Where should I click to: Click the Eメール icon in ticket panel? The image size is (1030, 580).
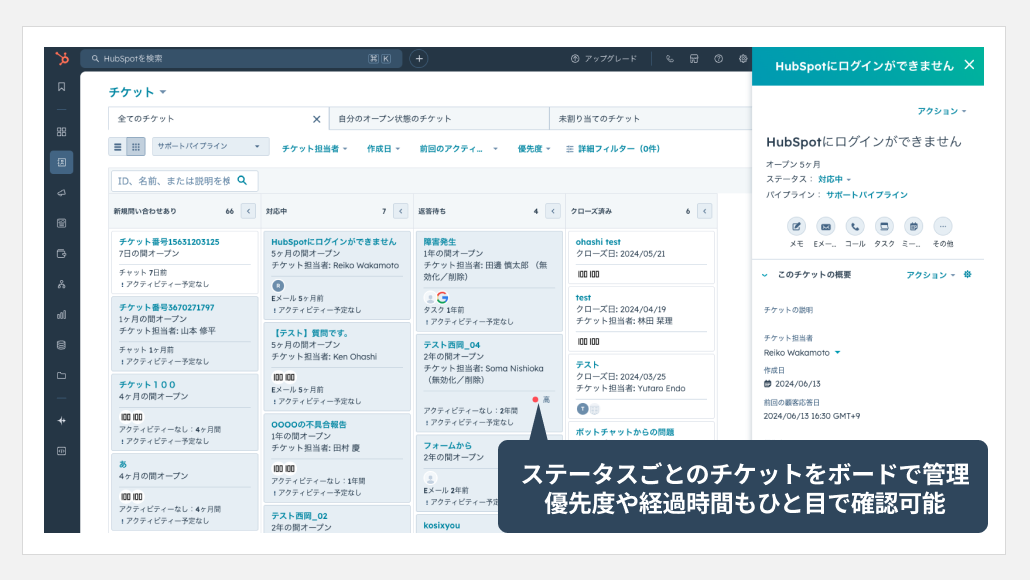click(825, 227)
